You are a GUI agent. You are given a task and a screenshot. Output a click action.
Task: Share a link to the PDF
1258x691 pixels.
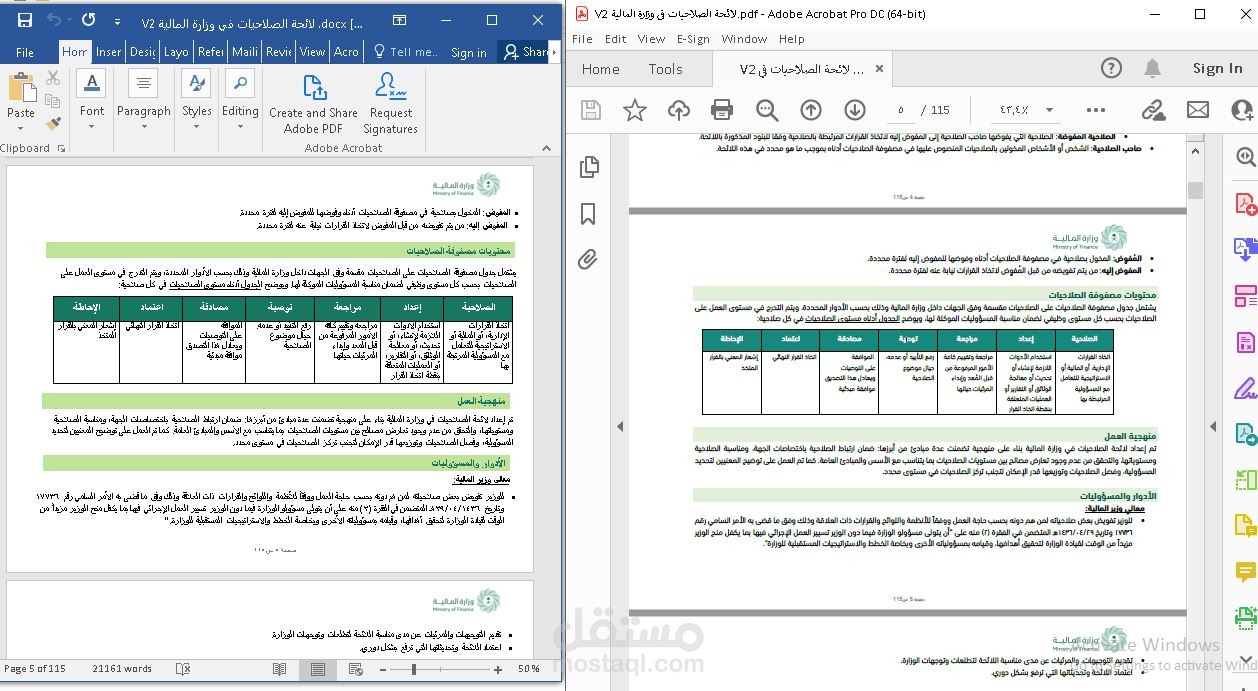[1153, 110]
